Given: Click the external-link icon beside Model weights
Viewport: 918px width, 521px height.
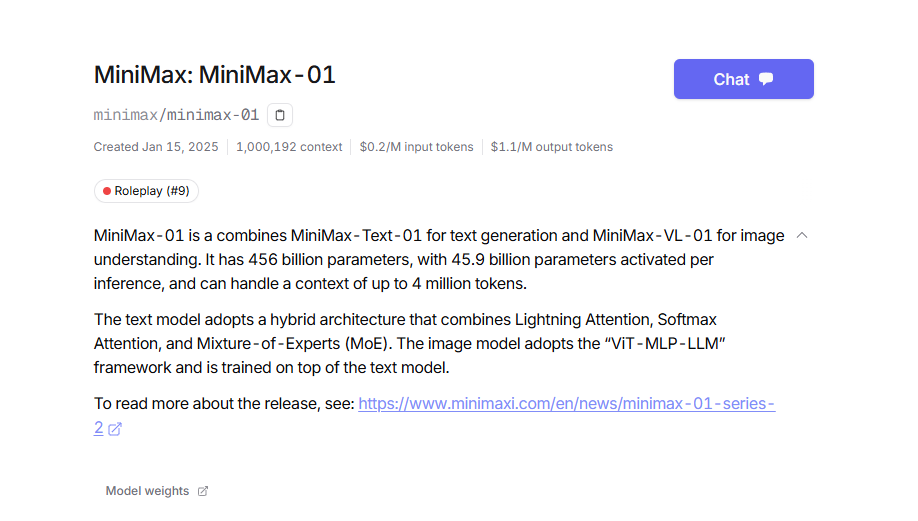Looking at the screenshot, I should (x=203, y=491).
